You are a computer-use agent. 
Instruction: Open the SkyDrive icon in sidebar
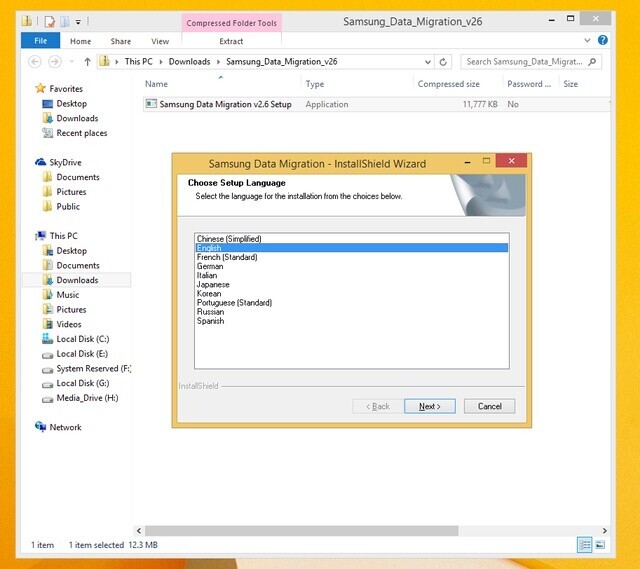pyautogui.click(x=40, y=162)
